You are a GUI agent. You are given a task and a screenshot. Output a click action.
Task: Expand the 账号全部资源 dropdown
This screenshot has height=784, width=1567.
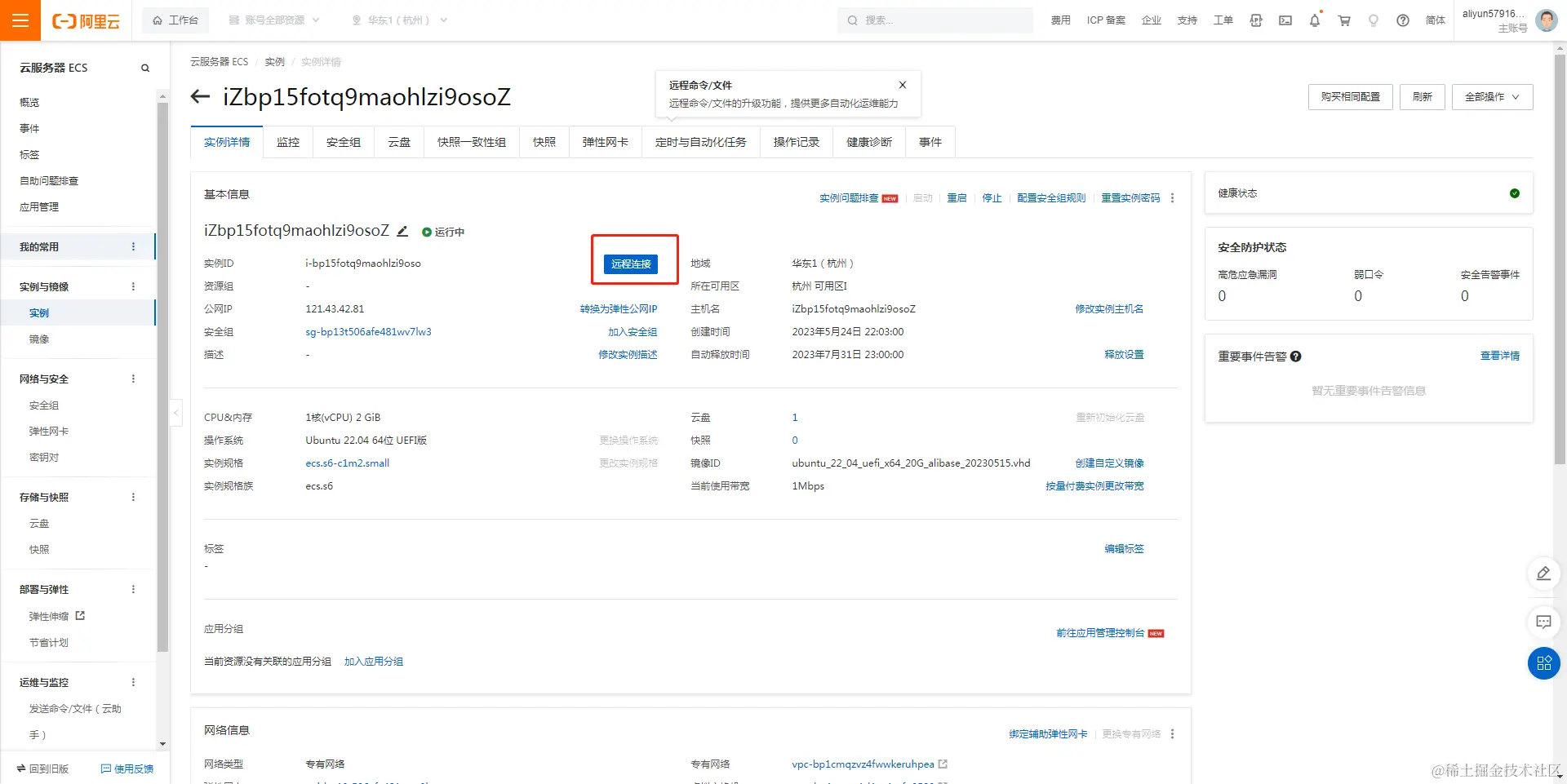coord(273,20)
